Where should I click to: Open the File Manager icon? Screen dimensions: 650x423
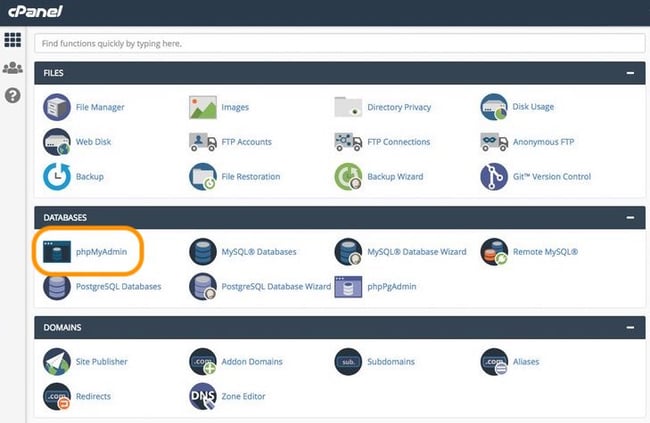(57, 107)
